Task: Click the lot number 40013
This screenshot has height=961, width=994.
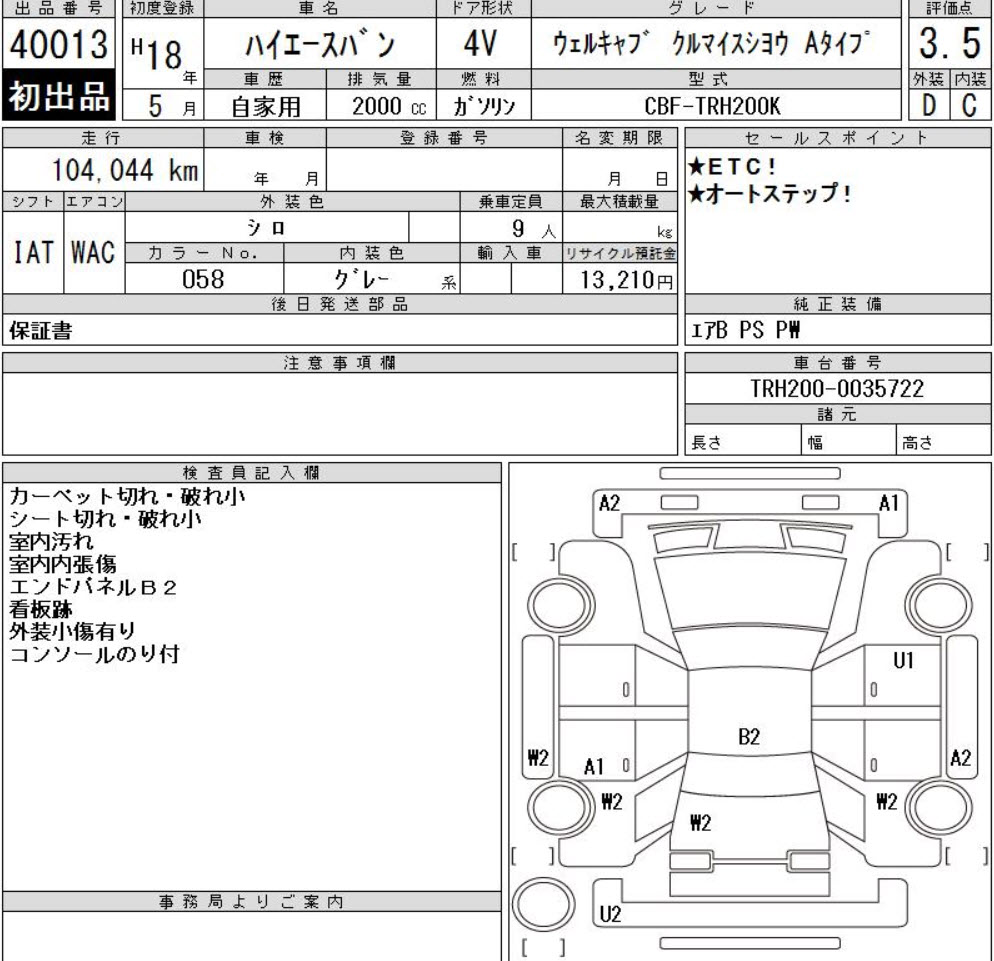Action: click(x=60, y=46)
